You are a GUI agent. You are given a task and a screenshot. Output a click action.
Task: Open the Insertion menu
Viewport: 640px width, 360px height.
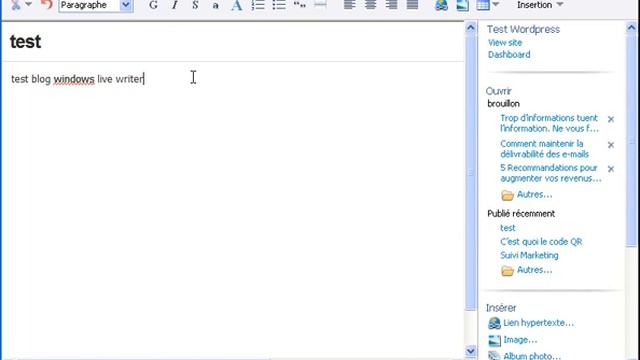click(x=540, y=5)
